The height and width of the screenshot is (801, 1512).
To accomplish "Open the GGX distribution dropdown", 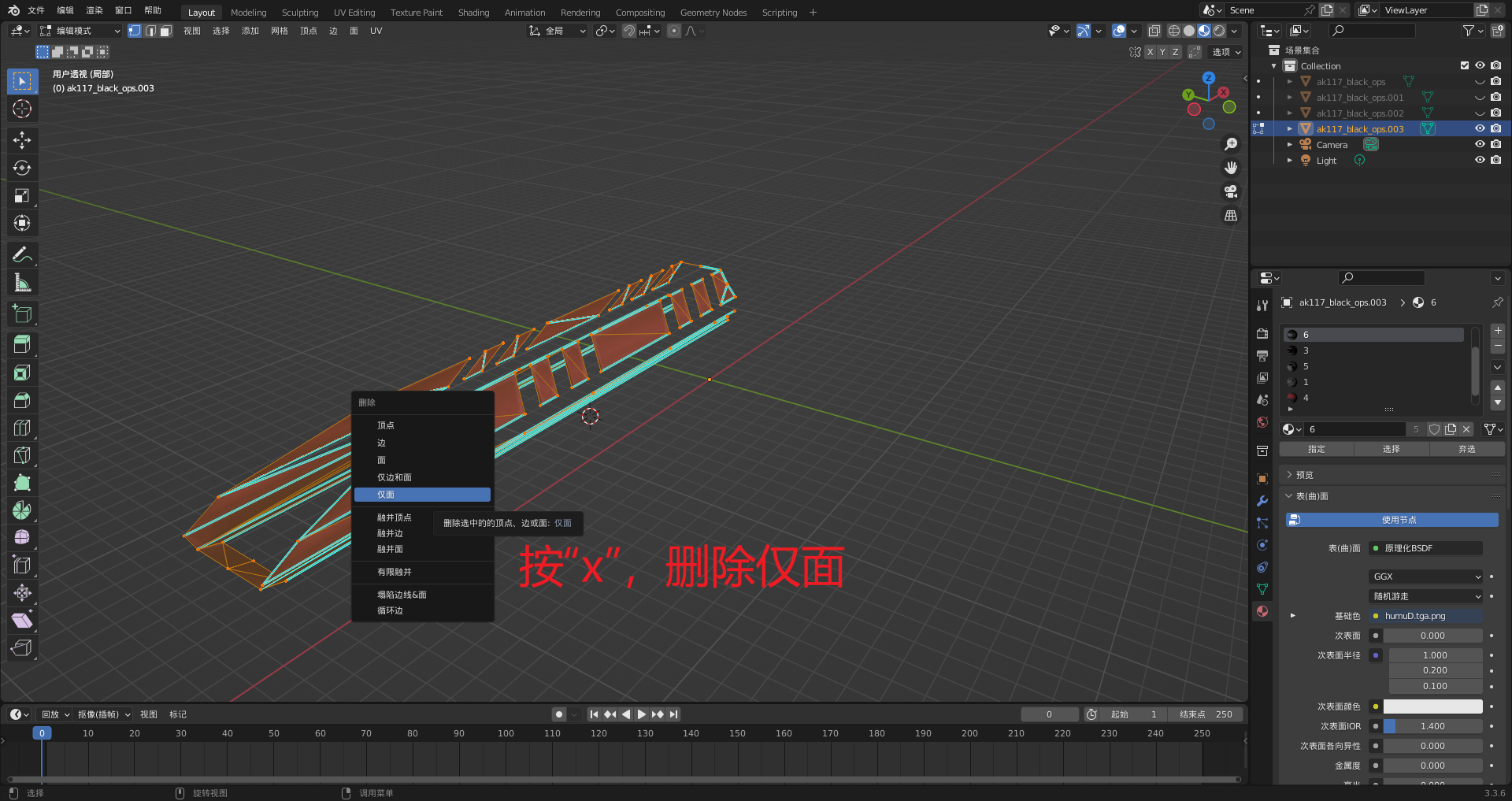I will point(1426,577).
